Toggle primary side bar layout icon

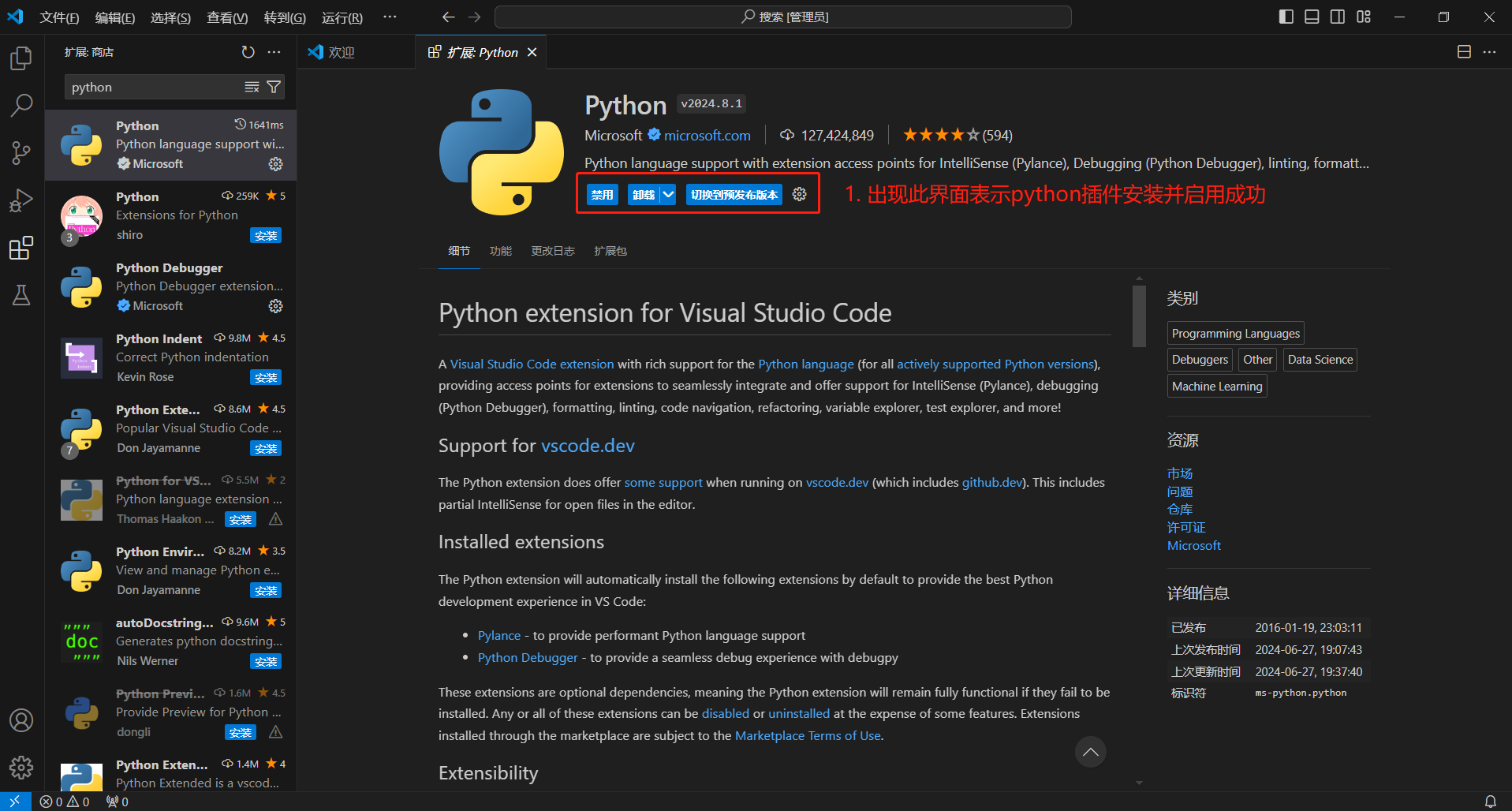point(1286,17)
